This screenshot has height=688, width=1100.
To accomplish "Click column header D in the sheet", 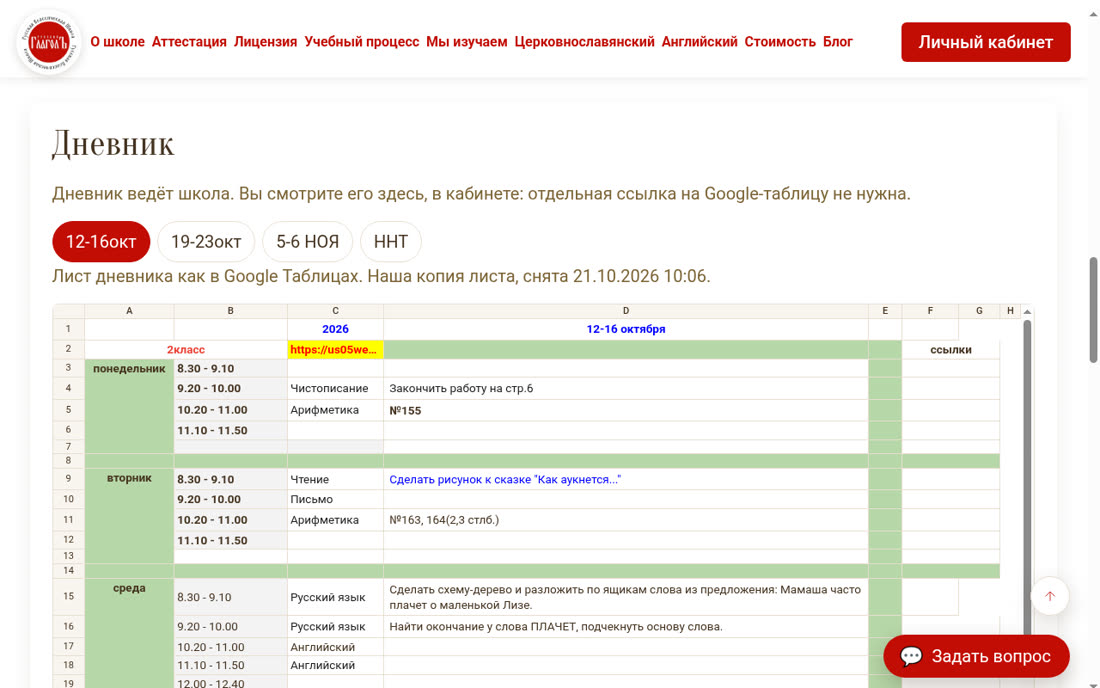I will pyautogui.click(x=626, y=311).
